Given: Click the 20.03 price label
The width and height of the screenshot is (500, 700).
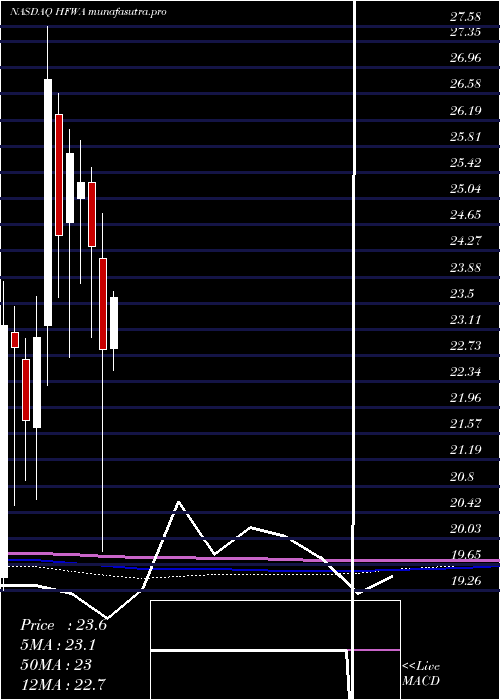Looking at the screenshot, I should (465, 529).
